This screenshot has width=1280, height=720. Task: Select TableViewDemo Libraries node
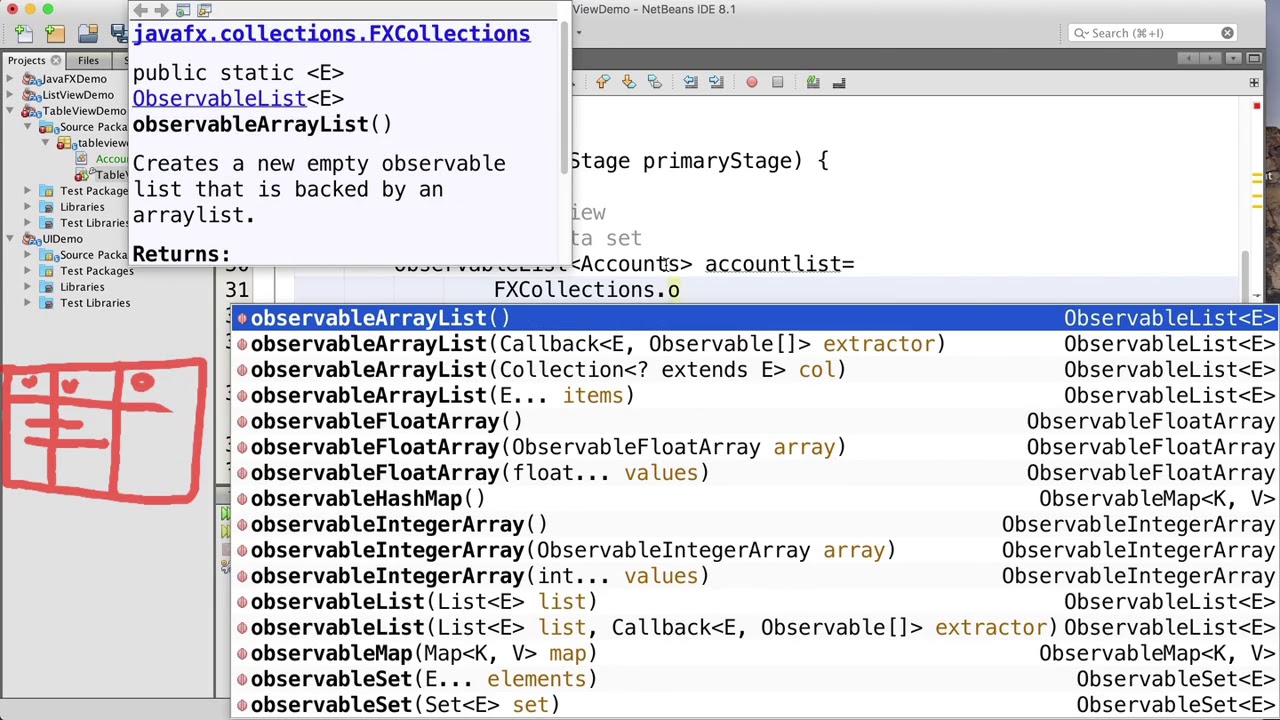point(82,207)
